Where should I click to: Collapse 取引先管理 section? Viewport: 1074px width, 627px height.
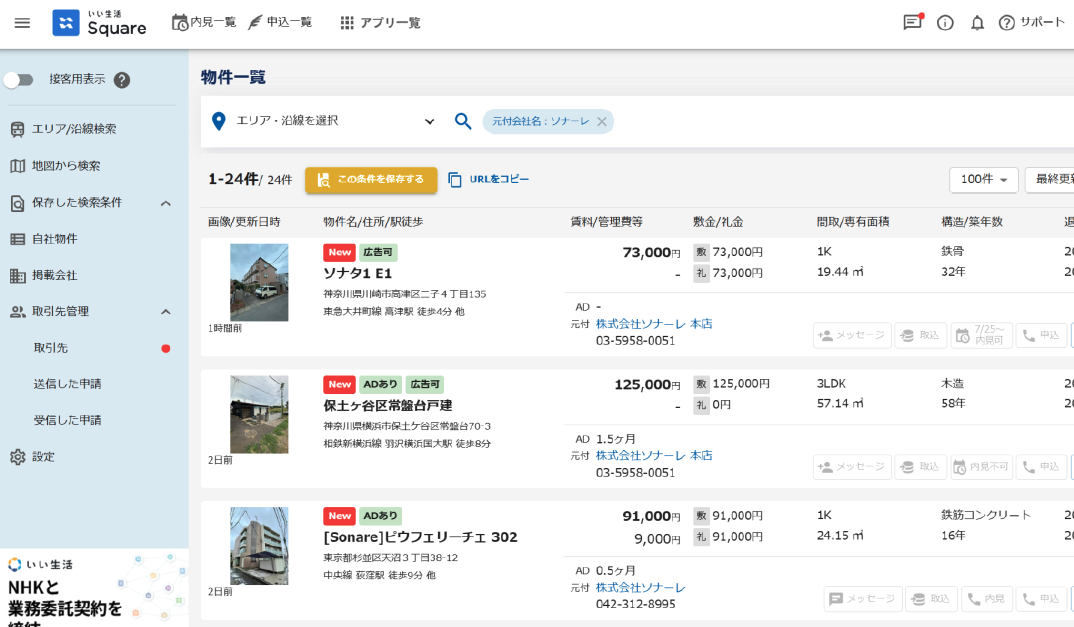coord(166,312)
